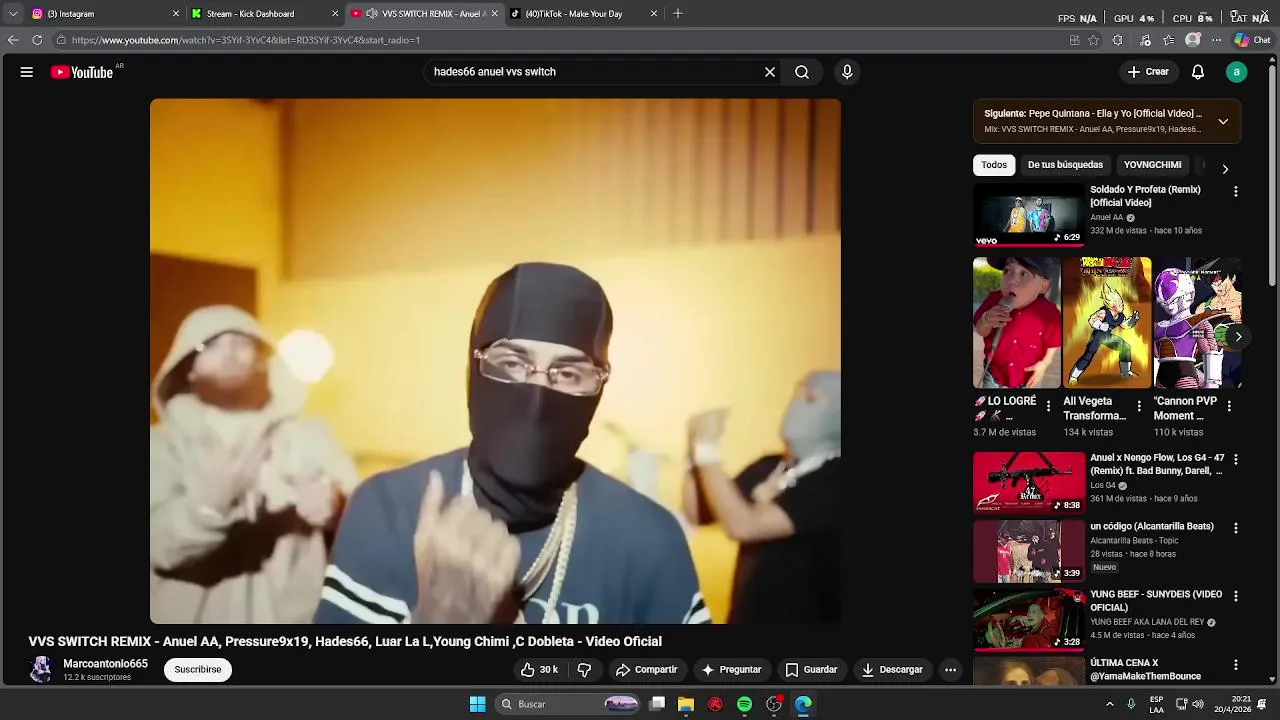Image resolution: width=1280 pixels, height=720 pixels.
Task: Open the Crear menu button
Action: tap(1148, 72)
